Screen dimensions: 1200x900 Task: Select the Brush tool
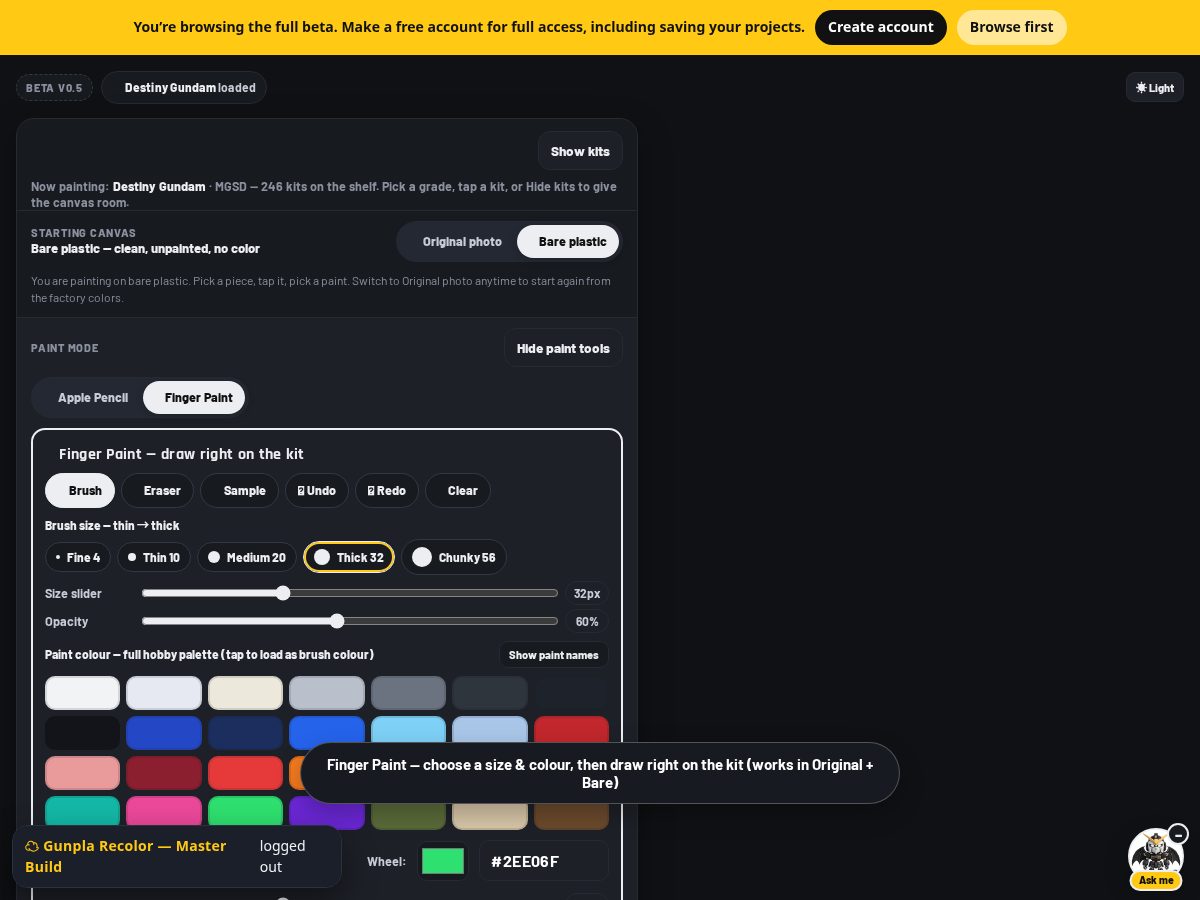[80, 490]
